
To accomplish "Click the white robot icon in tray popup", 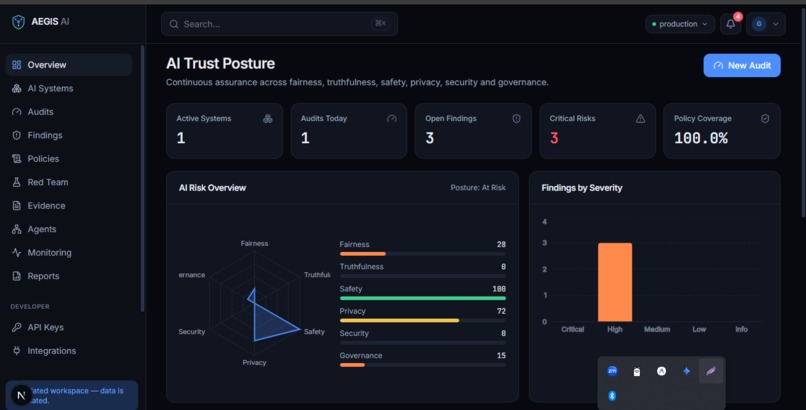I will pos(637,371).
